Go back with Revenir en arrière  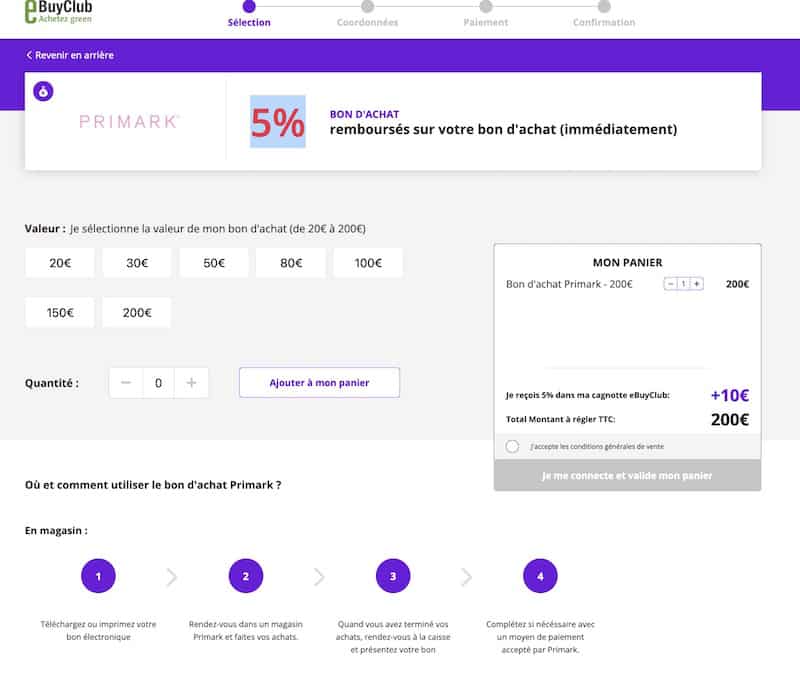[70, 55]
